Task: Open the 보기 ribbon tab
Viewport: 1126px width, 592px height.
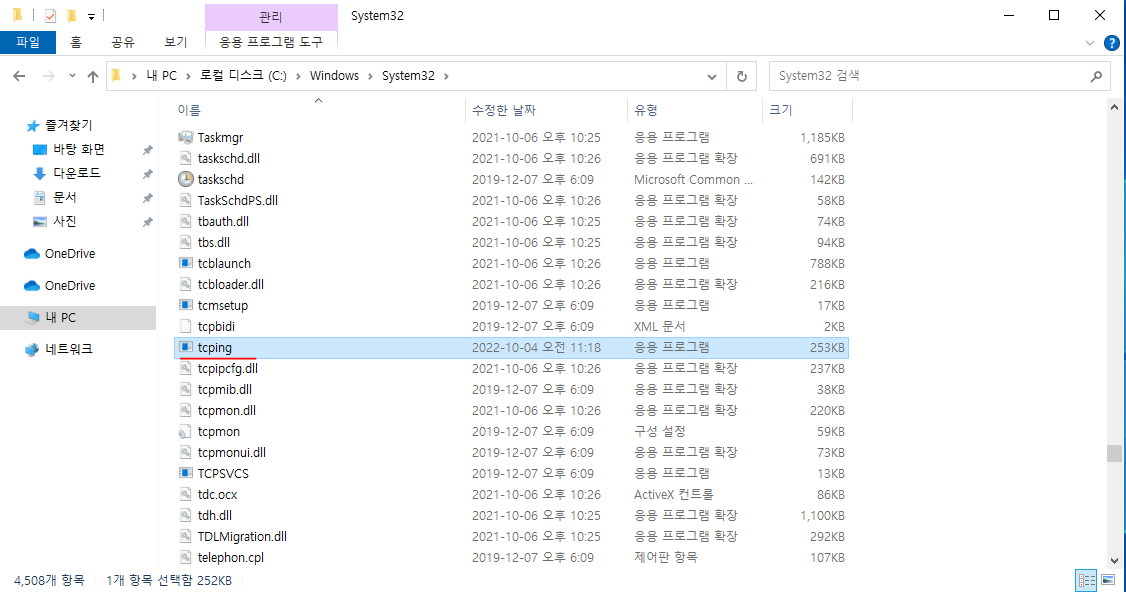Action: tap(176, 42)
